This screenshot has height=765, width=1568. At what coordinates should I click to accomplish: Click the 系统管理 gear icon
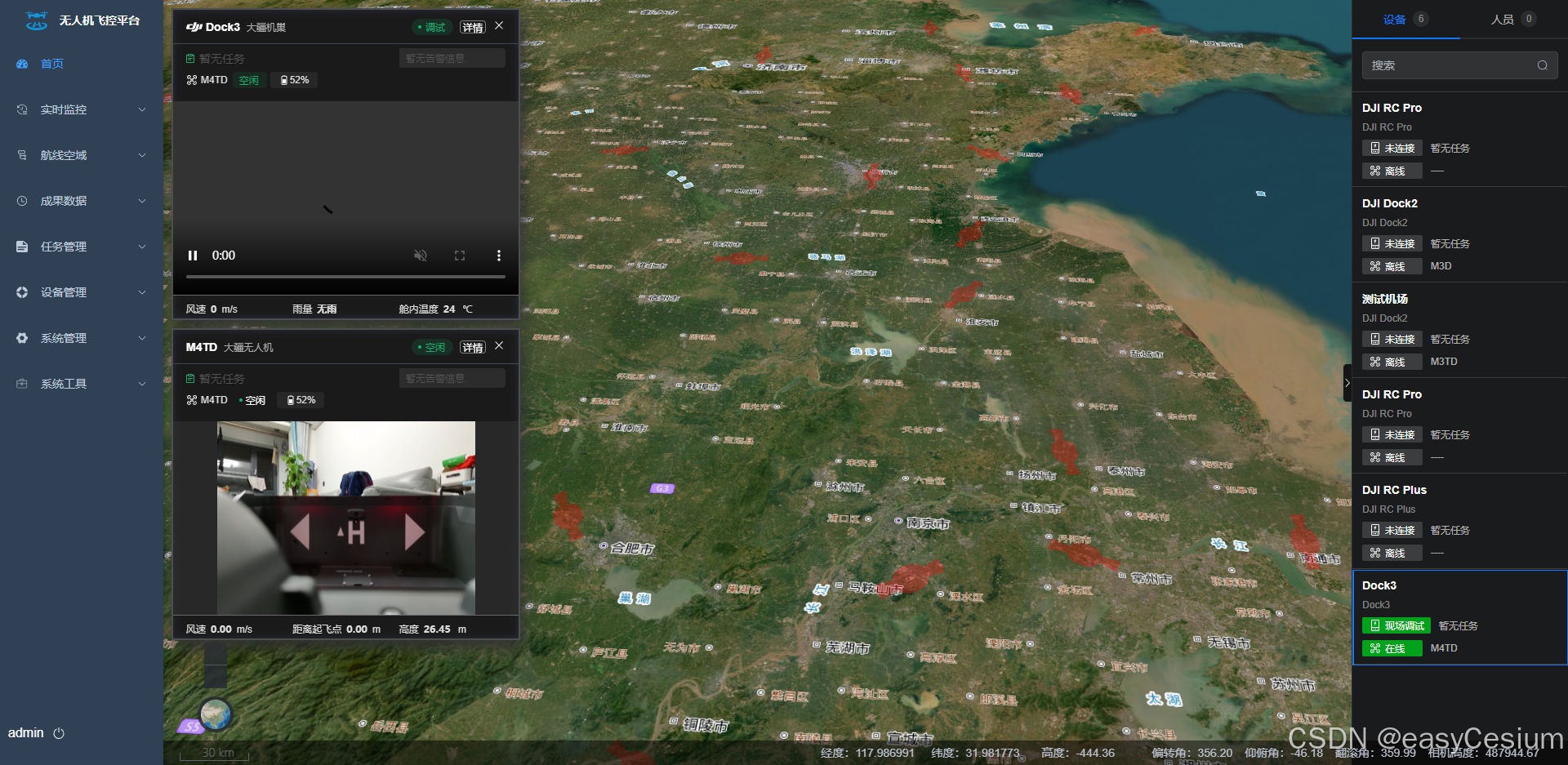pyautogui.click(x=22, y=338)
